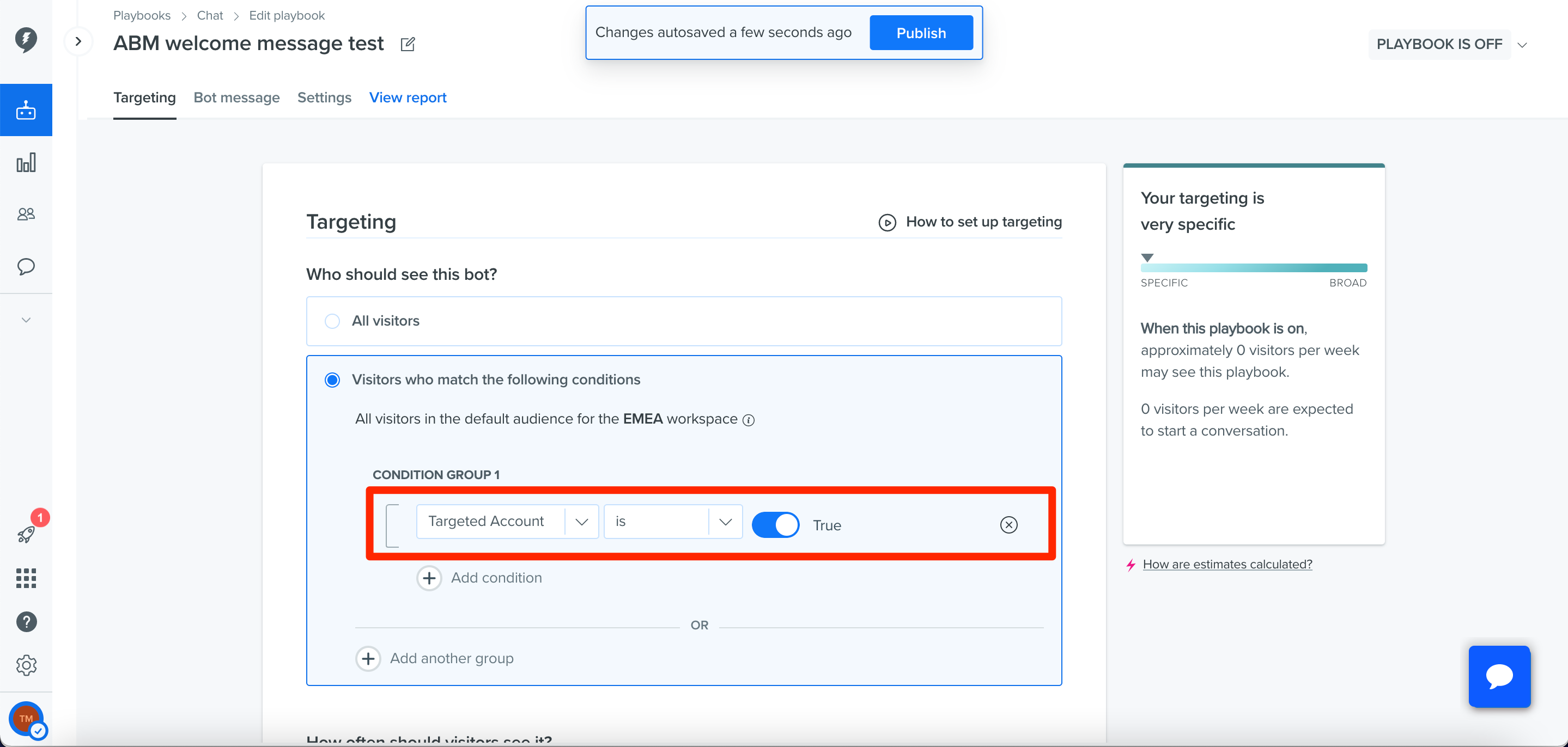Switch to the Settings tab
The width and height of the screenshot is (1568, 747).
point(324,97)
